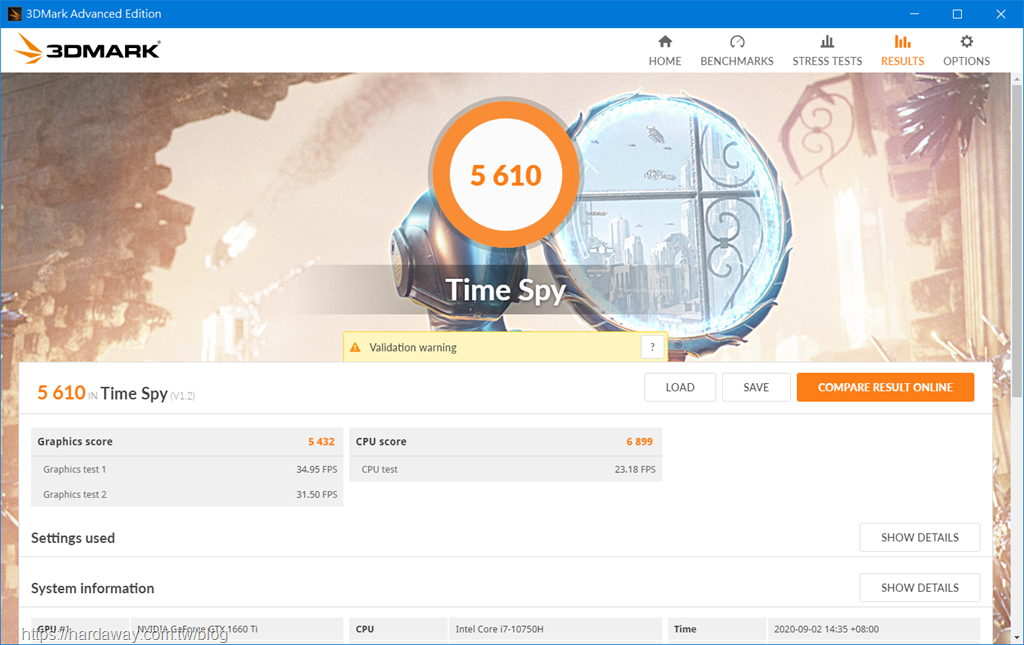Show details for Settings used
Viewport: 1024px width, 645px height.
click(920, 537)
